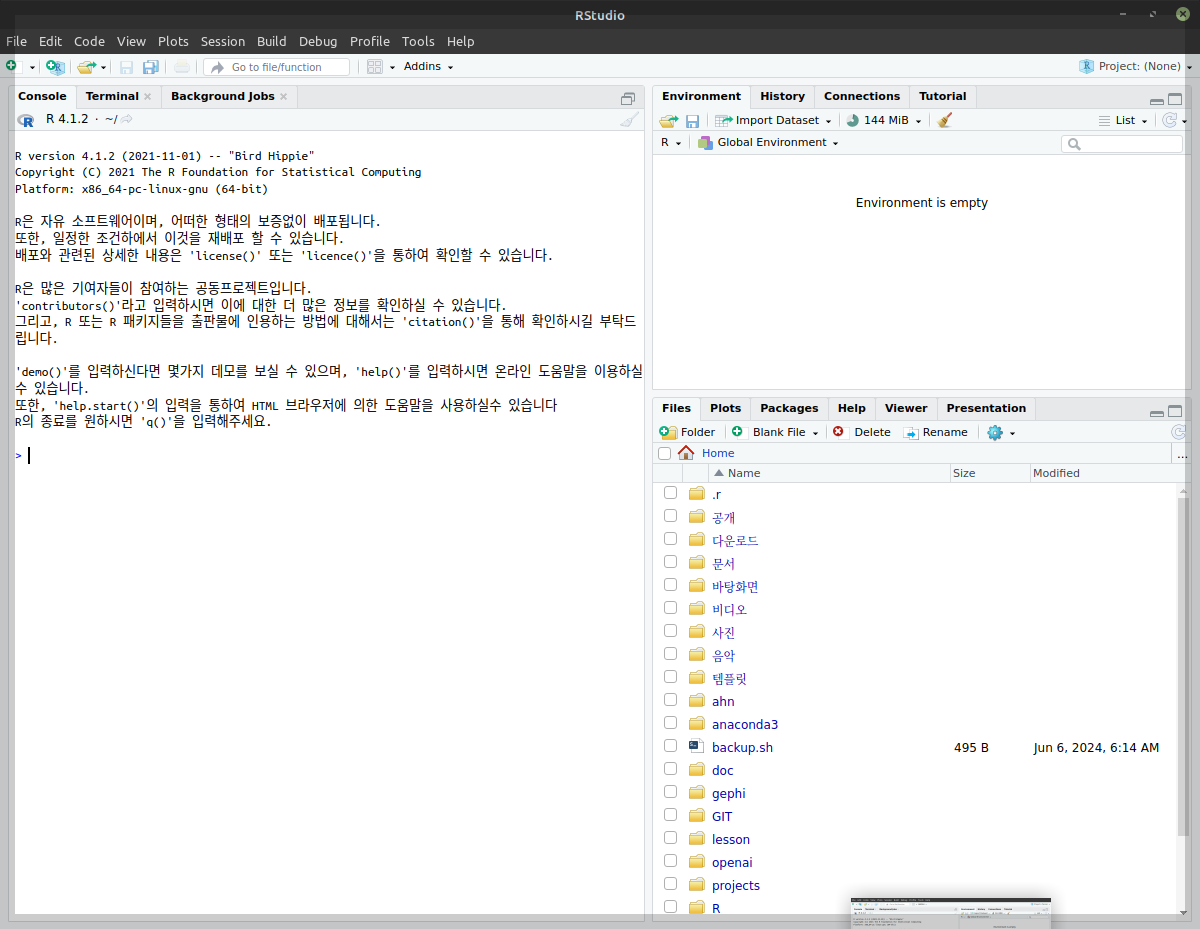This screenshot has height=929, width=1200.
Task: Maximize the Console pane
Action: coord(628,98)
